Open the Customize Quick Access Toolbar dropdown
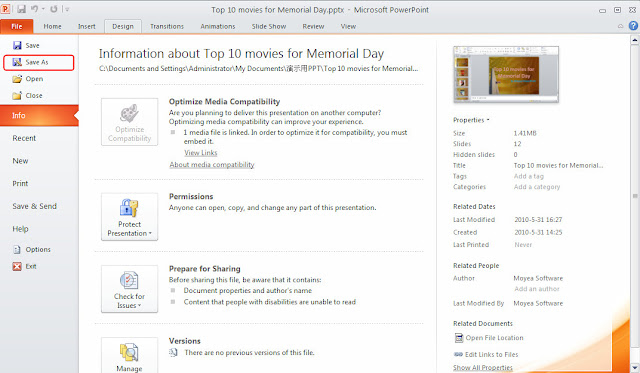The width and height of the screenshot is (640, 373). [67, 9]
